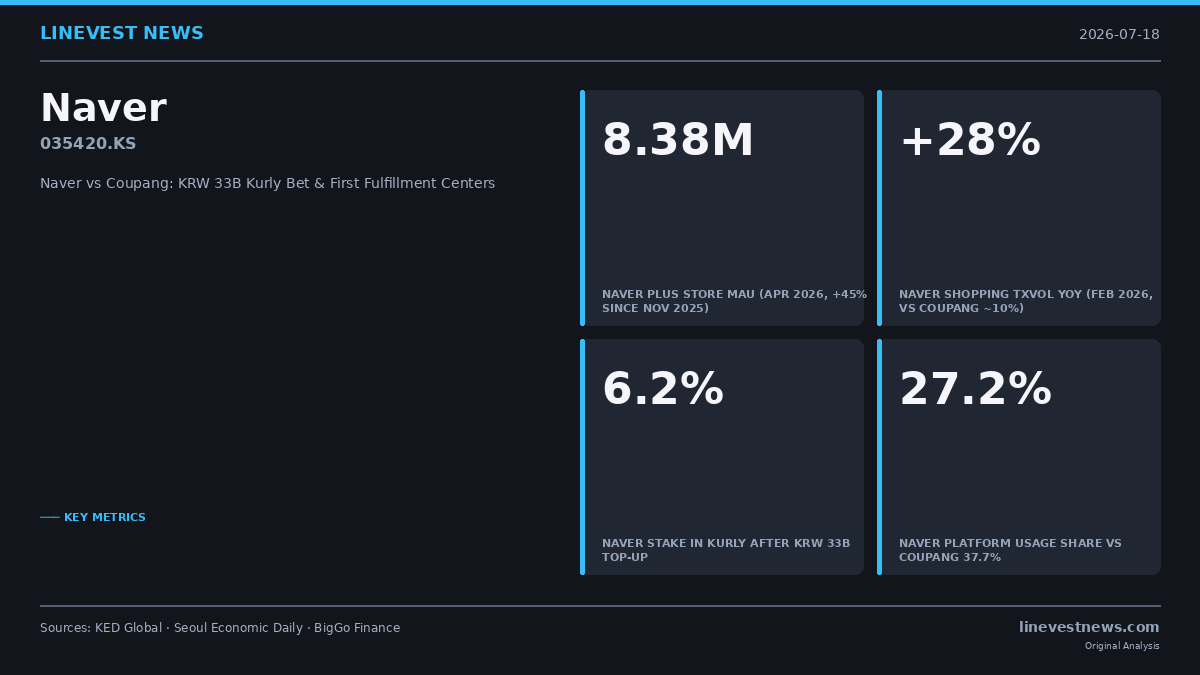Click the 8.38M figure
Screen dimensions: 1200x675
click(678, 141)
